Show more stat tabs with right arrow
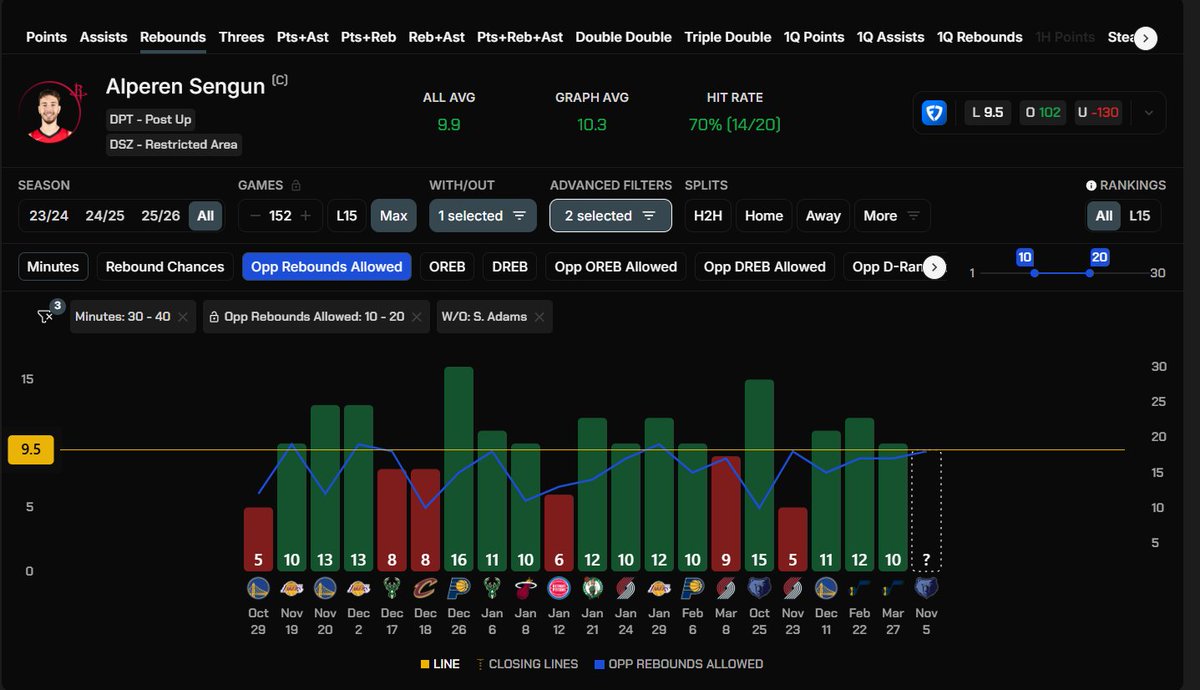The height and width of the screenshot is (690, 1200). (x=1146, y=38)
